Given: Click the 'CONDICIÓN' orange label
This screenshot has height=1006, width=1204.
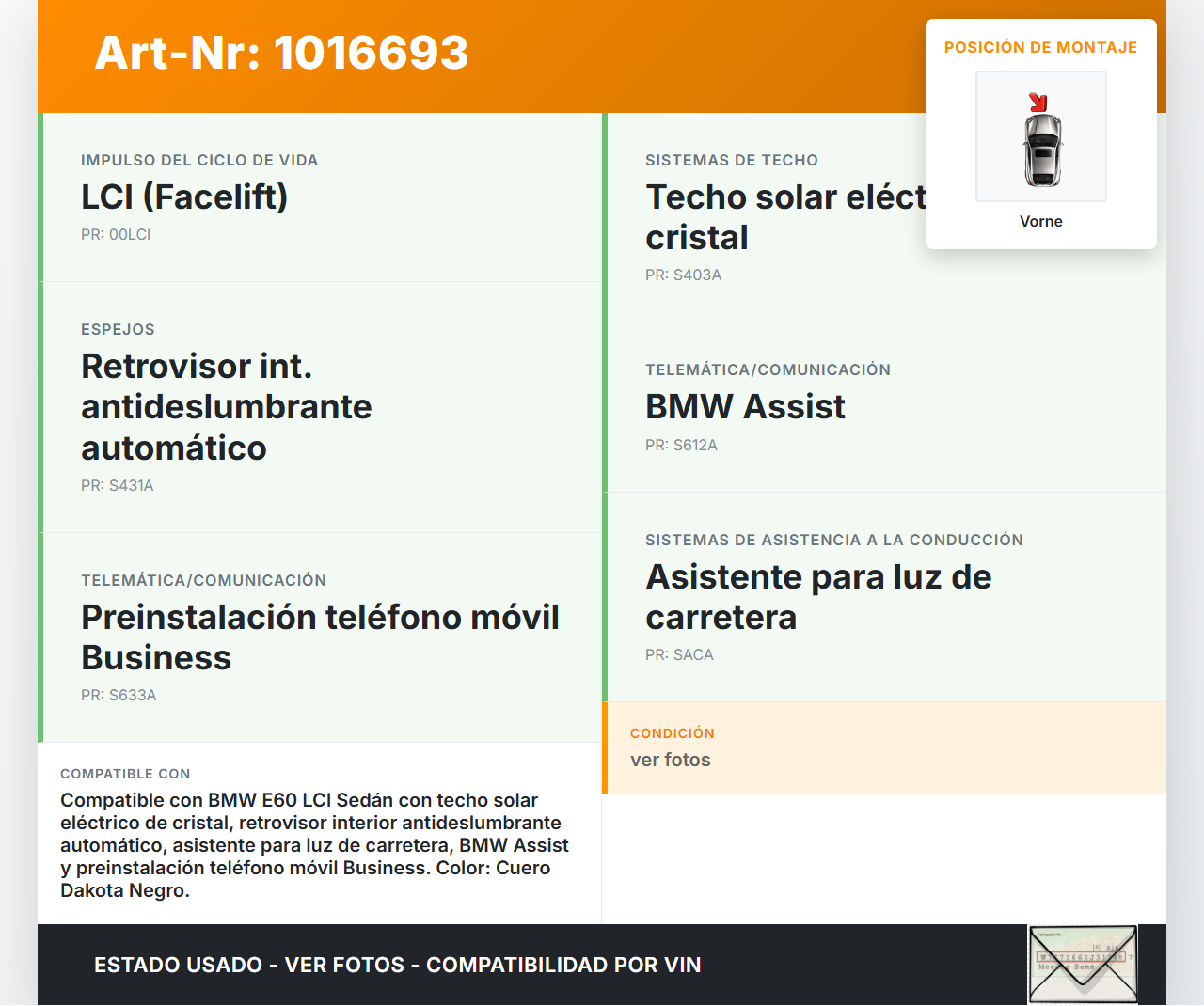Looking at the screenshot, I should click(x=672, y=733).
